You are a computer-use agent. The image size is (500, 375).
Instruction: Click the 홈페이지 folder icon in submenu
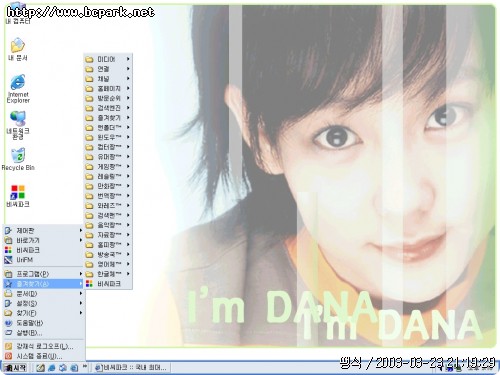coord(89,89)
